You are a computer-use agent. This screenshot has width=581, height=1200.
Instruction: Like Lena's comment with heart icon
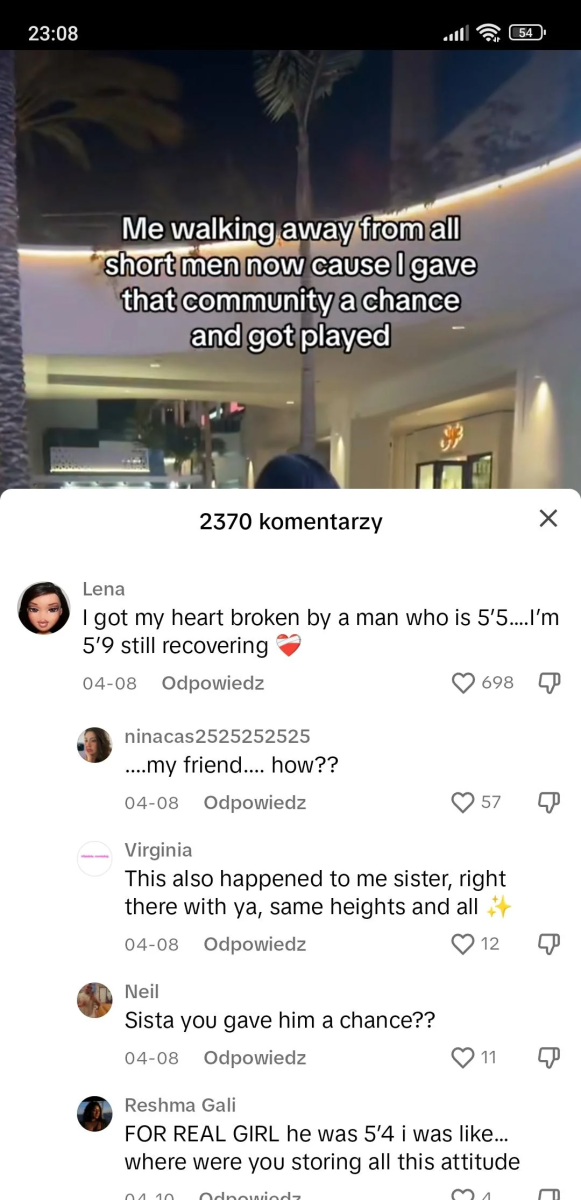tap(463, 683)
